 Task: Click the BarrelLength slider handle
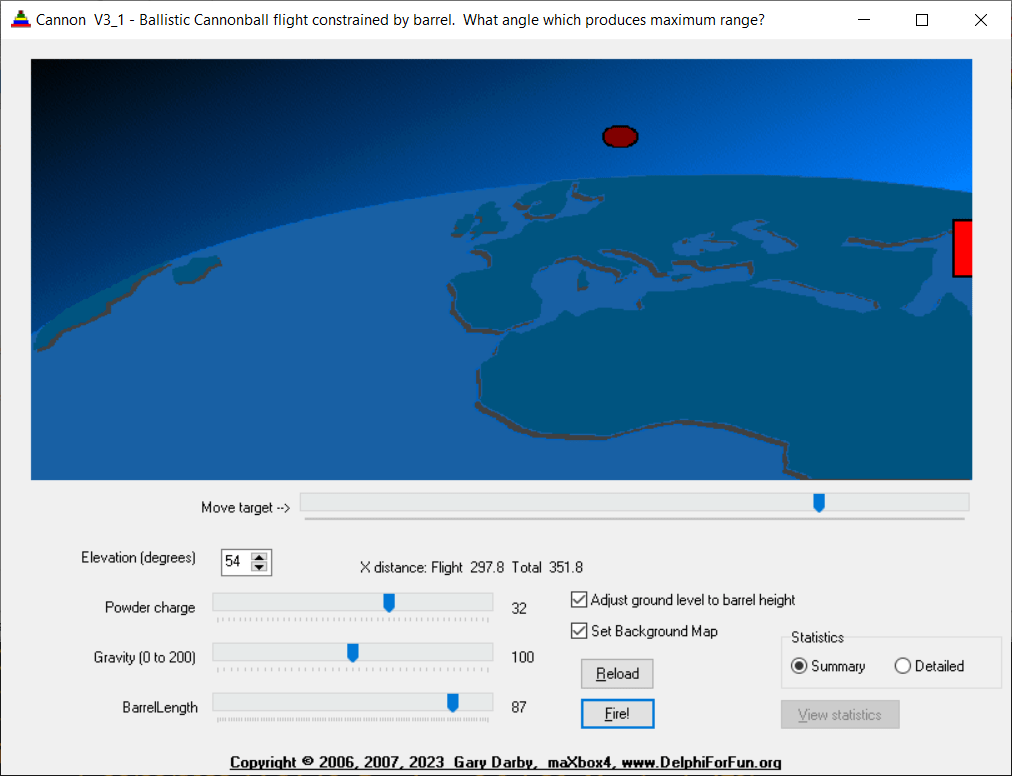(x=453, y=703)
